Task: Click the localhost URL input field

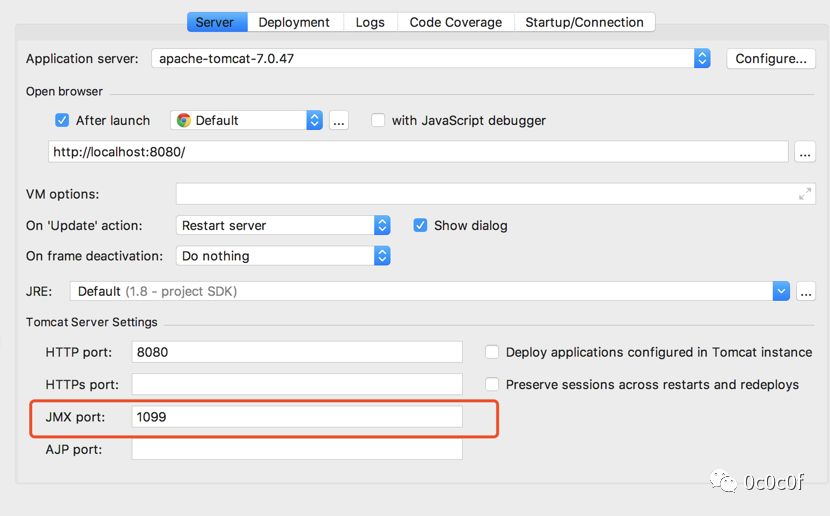Action: tap(418, 152)
